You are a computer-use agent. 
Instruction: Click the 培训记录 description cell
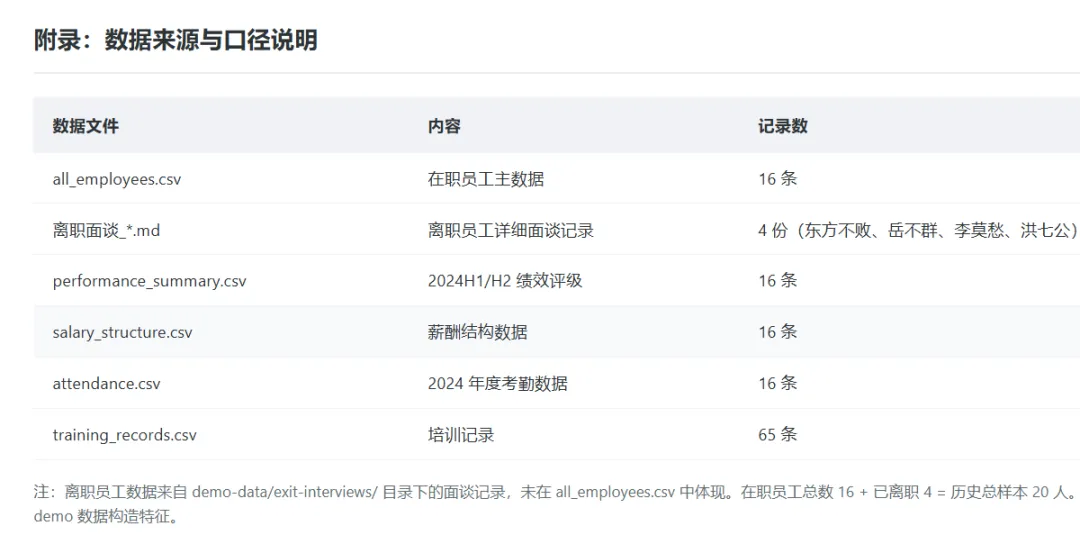[x=461, y=435]
